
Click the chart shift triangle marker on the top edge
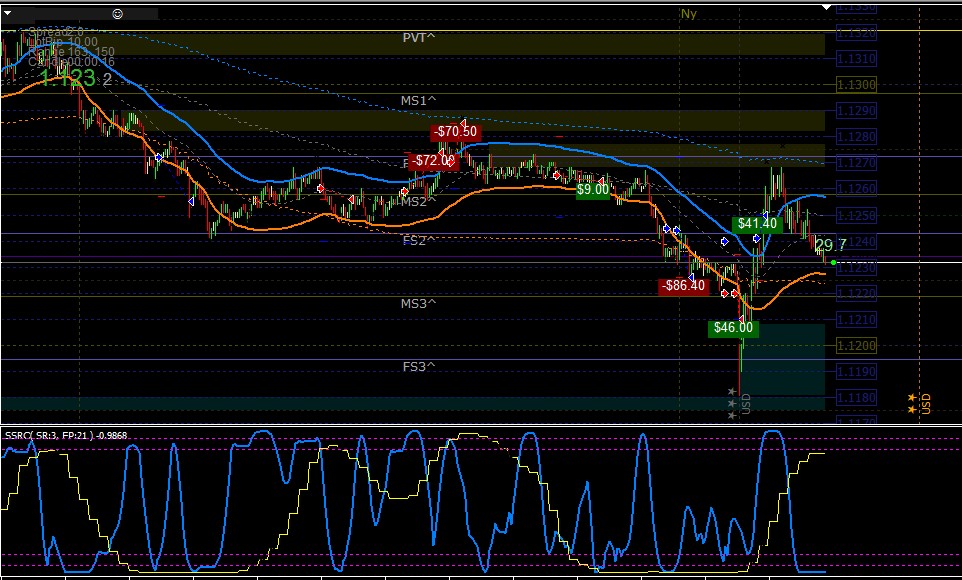[826, 7]
